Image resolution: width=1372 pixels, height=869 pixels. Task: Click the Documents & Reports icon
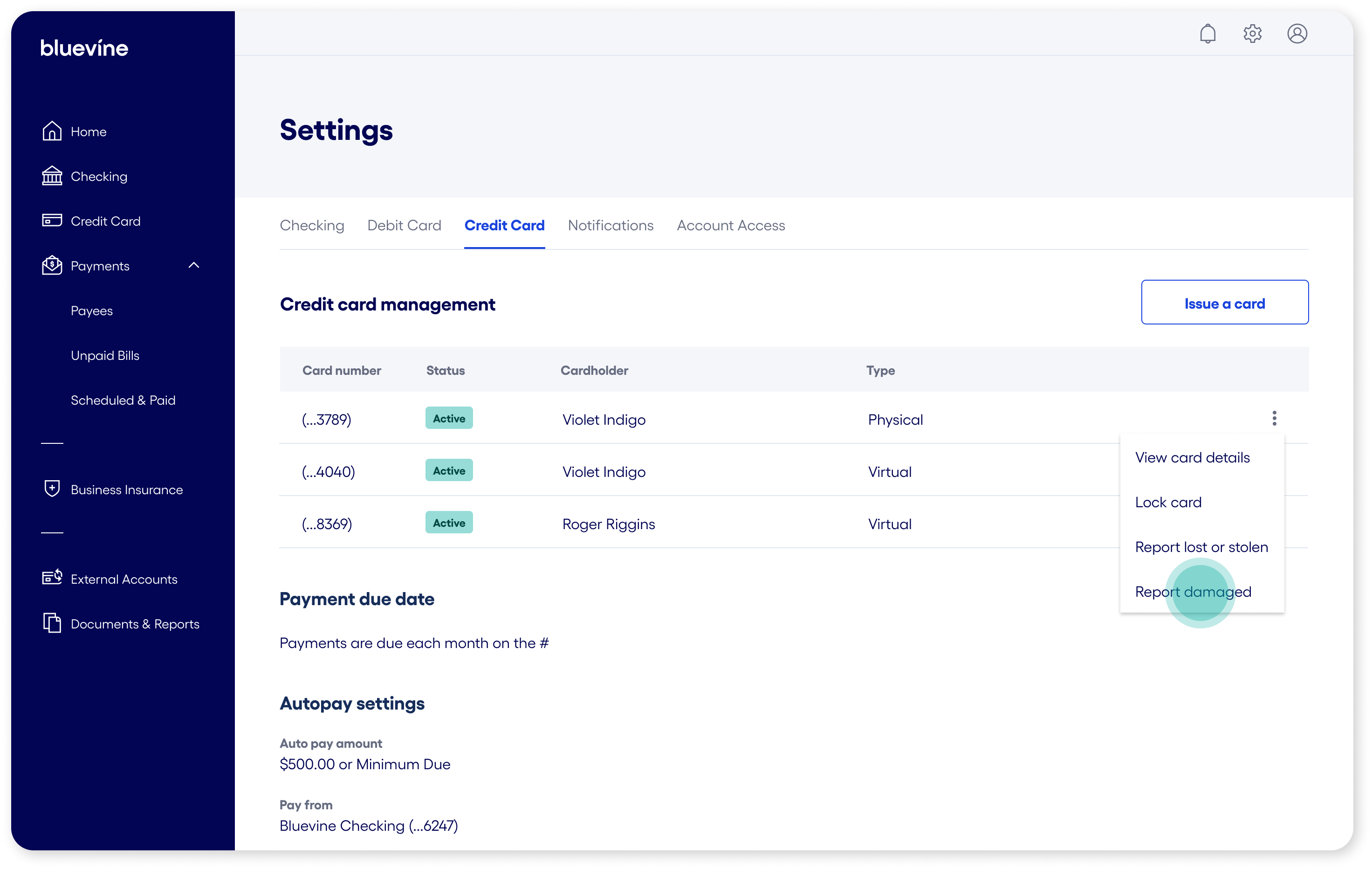(52, 623)
